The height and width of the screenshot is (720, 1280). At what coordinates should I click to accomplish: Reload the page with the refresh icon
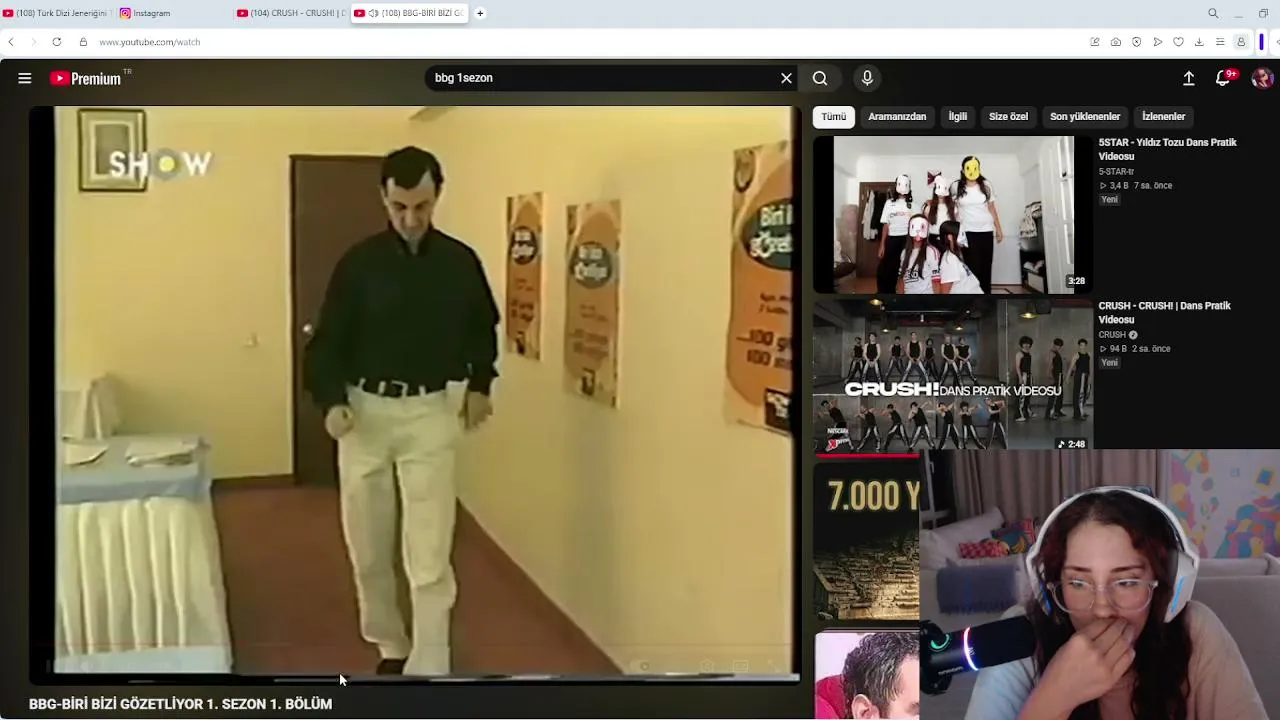[57, 42]
